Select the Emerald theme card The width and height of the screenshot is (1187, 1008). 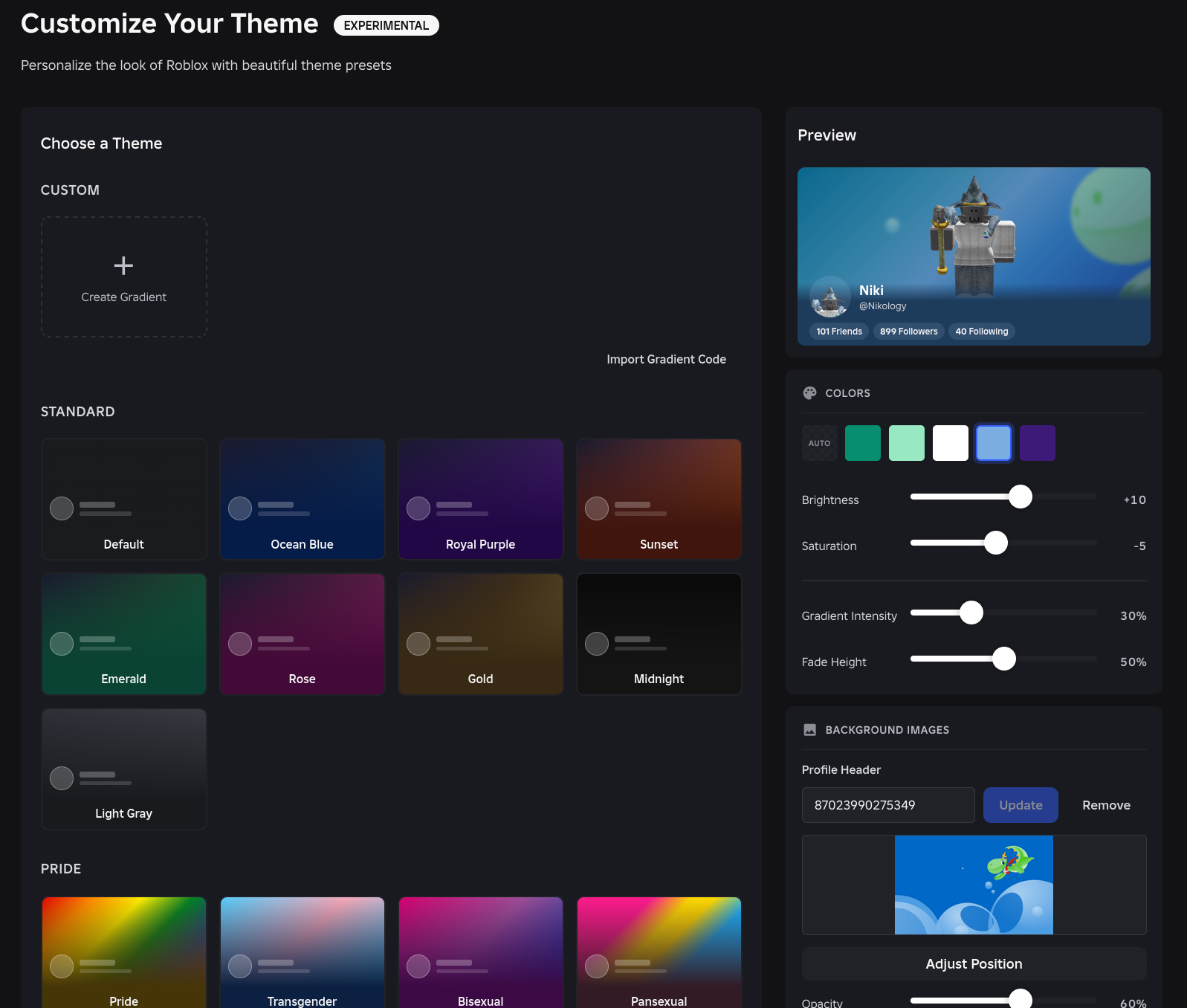tap(124, 634)
